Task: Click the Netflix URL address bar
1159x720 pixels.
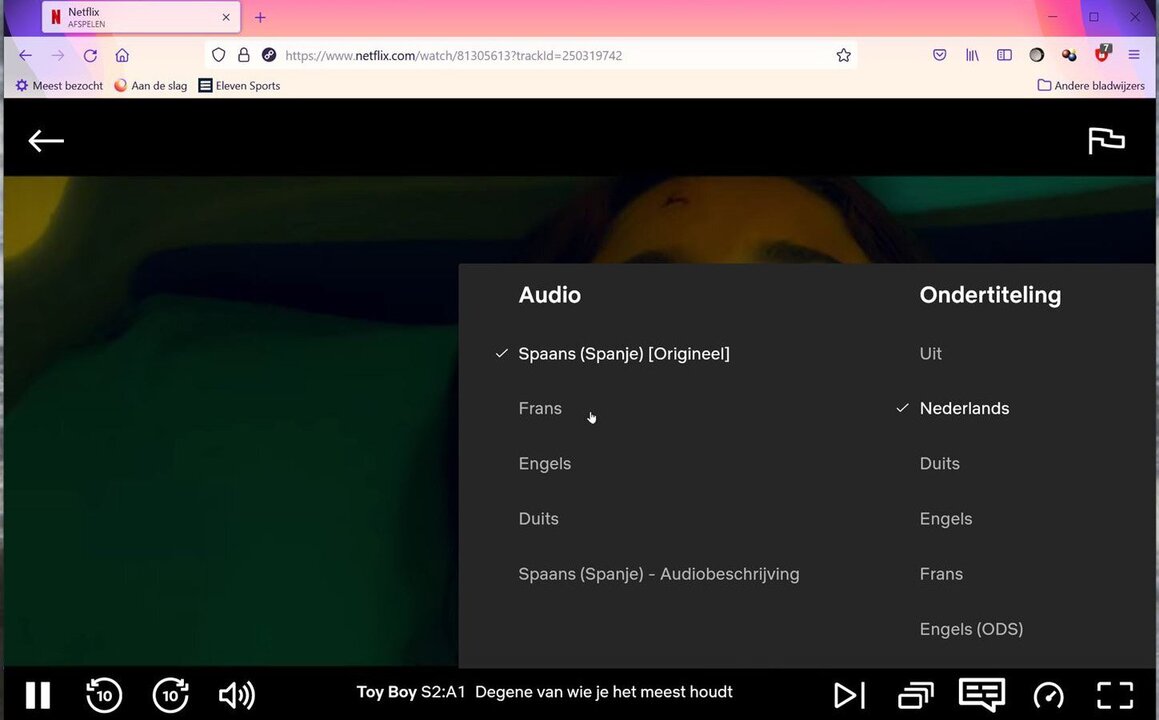Action: tap(550, 56)
